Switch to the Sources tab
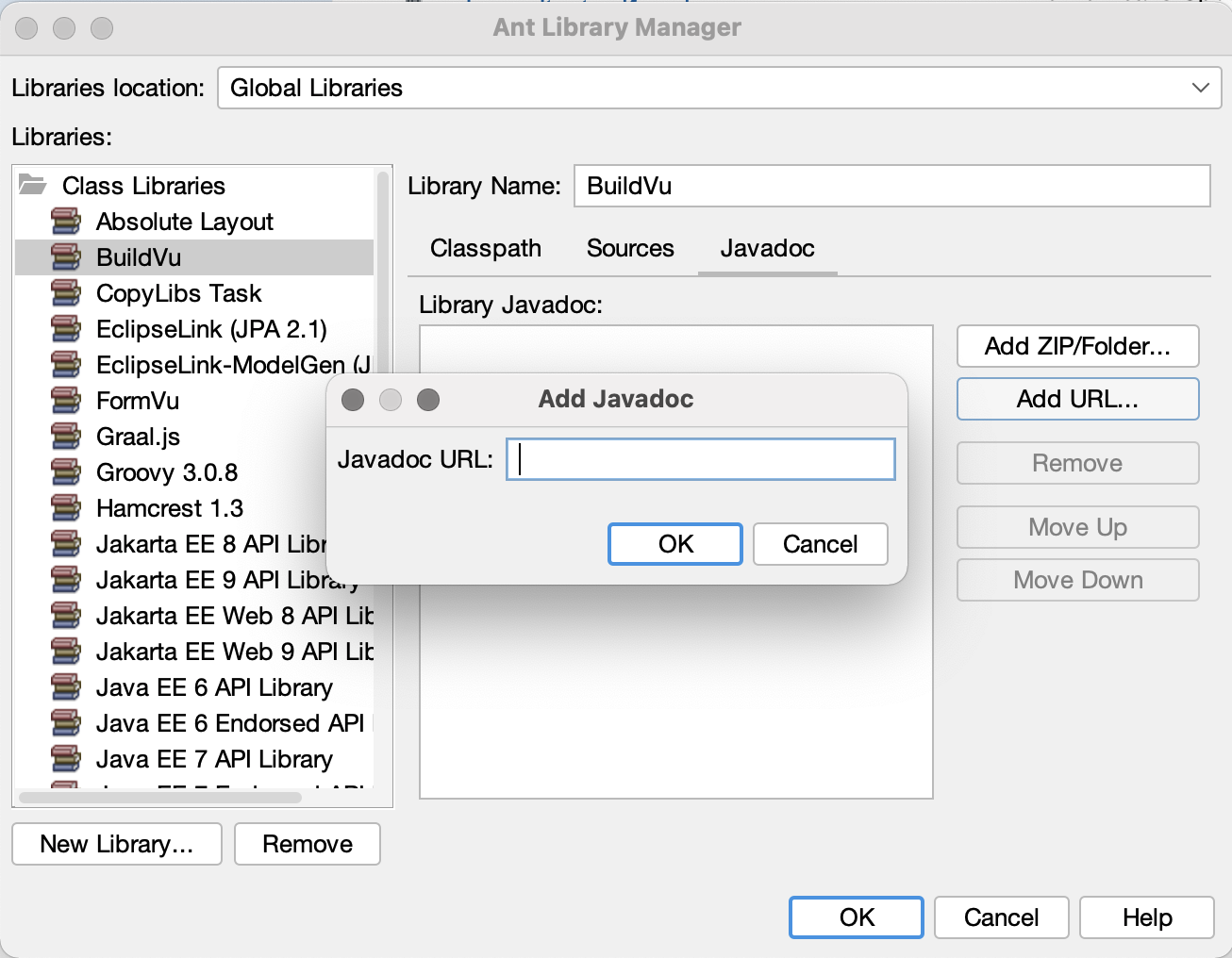Screen dimensions: 1232x958 coord(629,248)
